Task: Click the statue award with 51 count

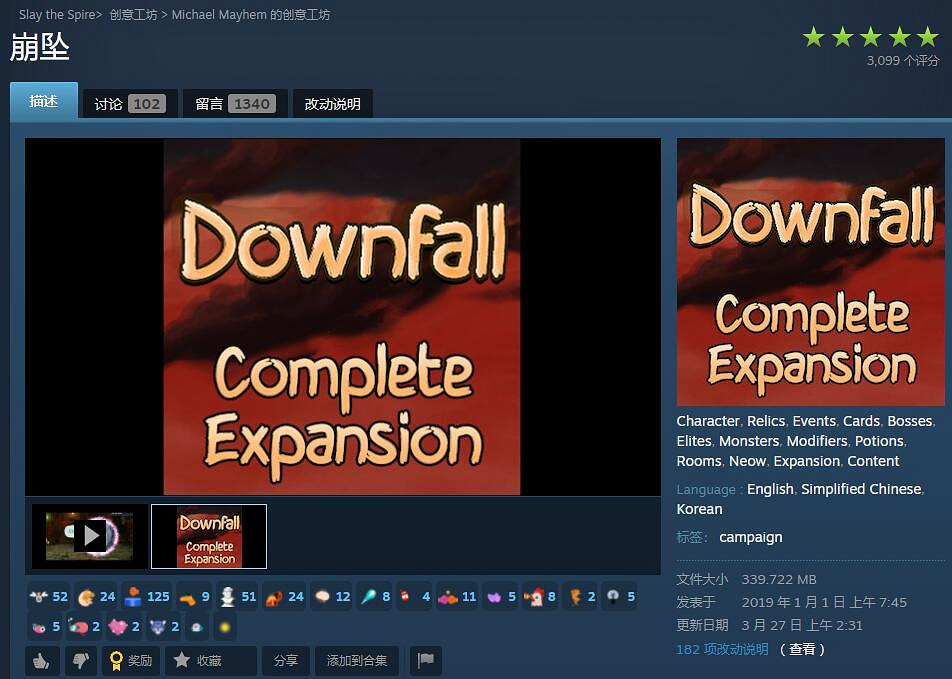Action: click(x=238, y=597)
